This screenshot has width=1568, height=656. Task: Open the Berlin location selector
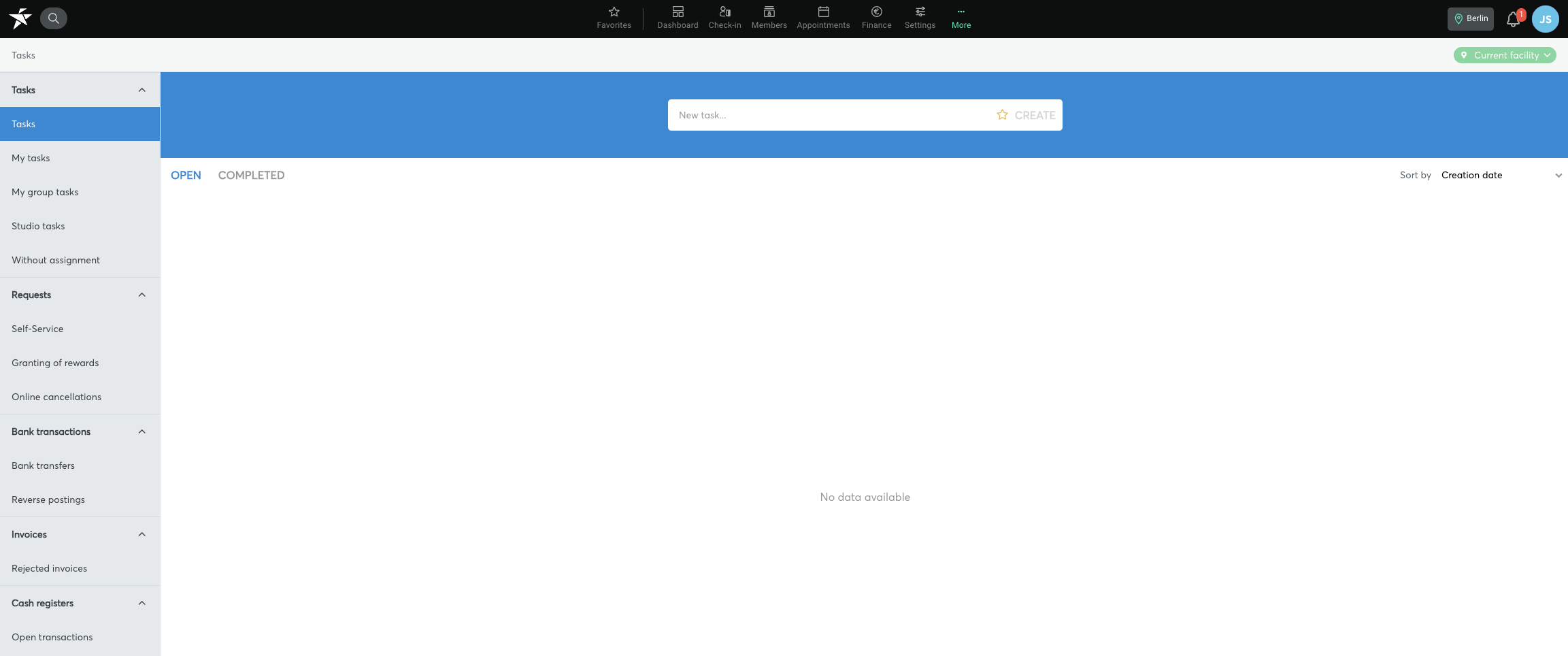tap(1470, 19)
